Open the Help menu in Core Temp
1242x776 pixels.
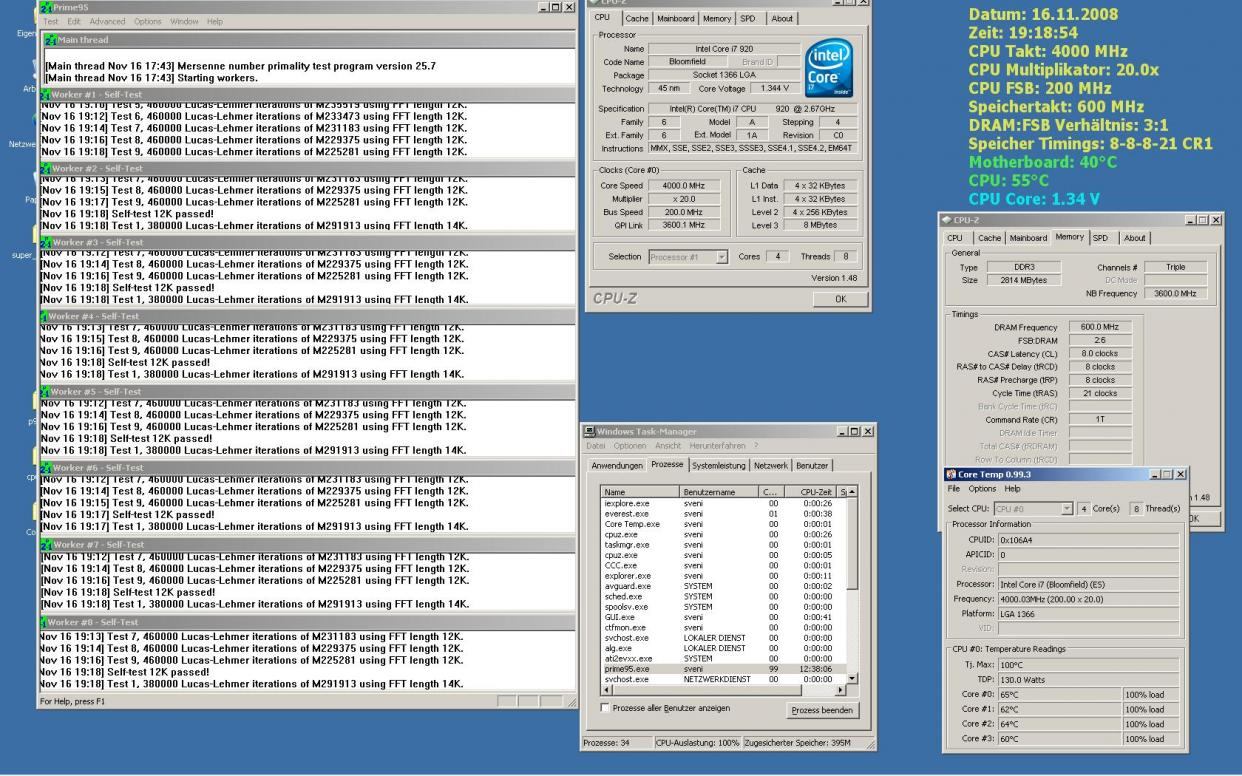click(x=1013, y=488)
